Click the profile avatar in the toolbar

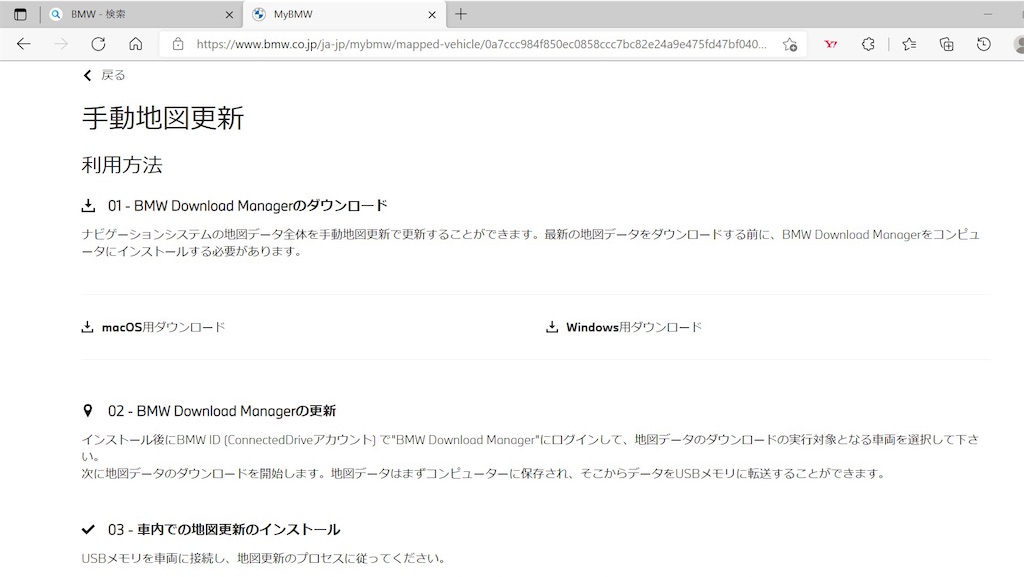1019,44
